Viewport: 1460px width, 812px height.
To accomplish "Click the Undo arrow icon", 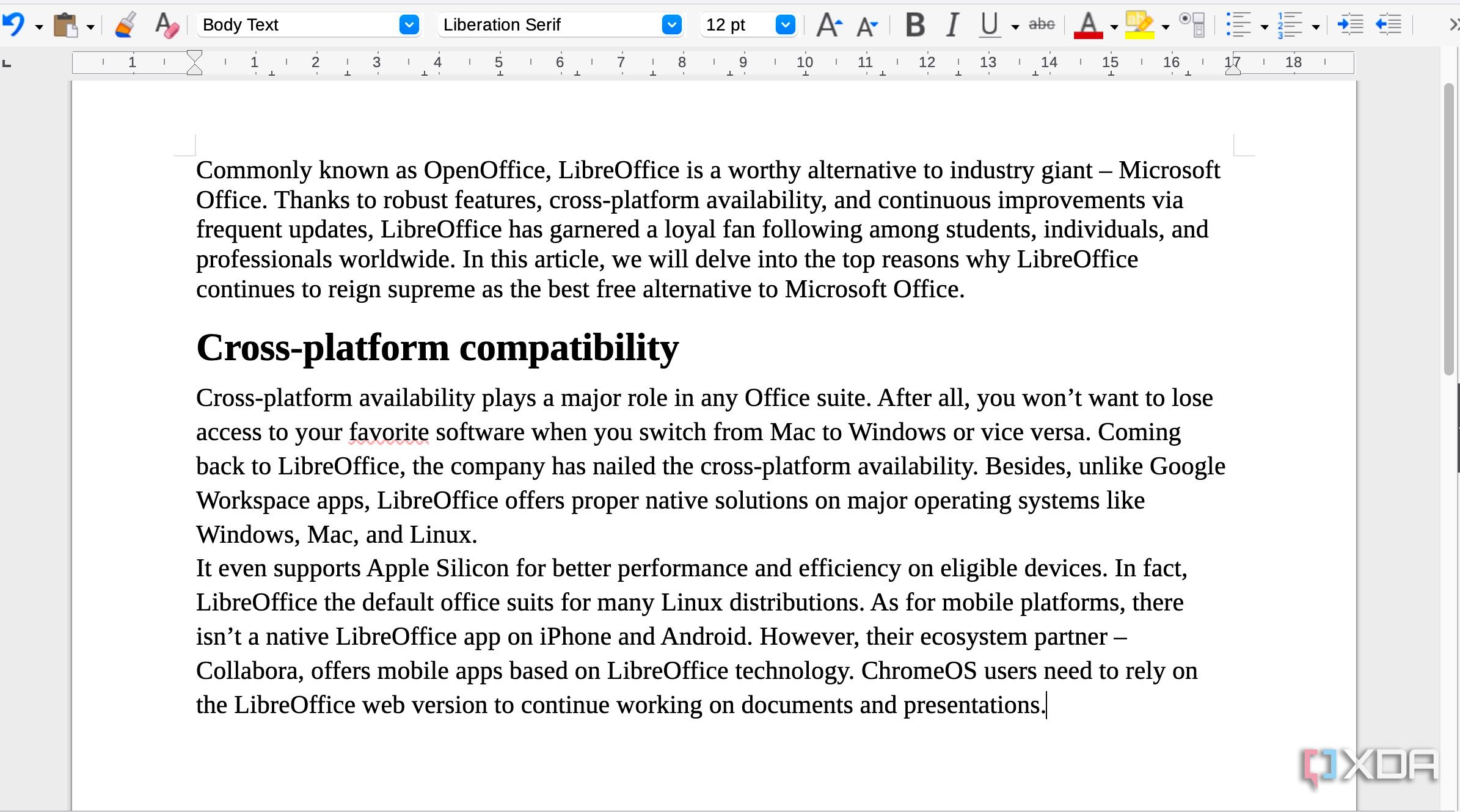I will pyautogui.click(x=13, y=24).
